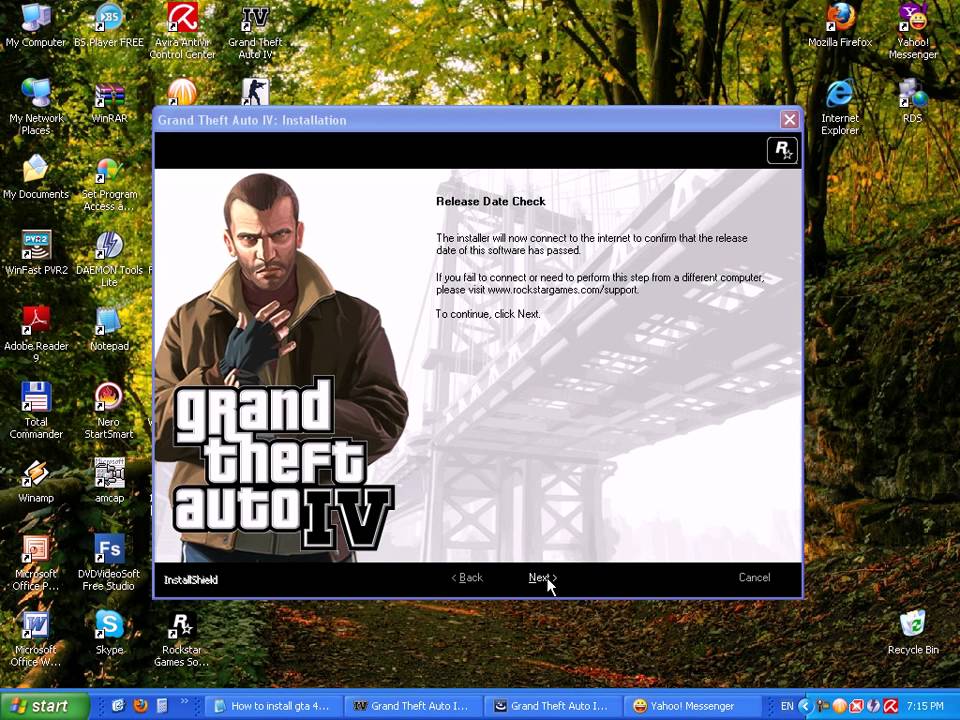Launch Internet Explorer desktop icon

point(839,107)
